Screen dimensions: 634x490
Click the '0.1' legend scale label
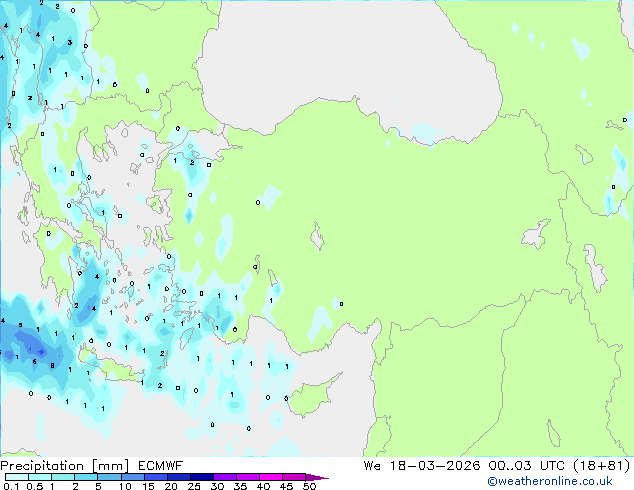[x=11, y=486]
